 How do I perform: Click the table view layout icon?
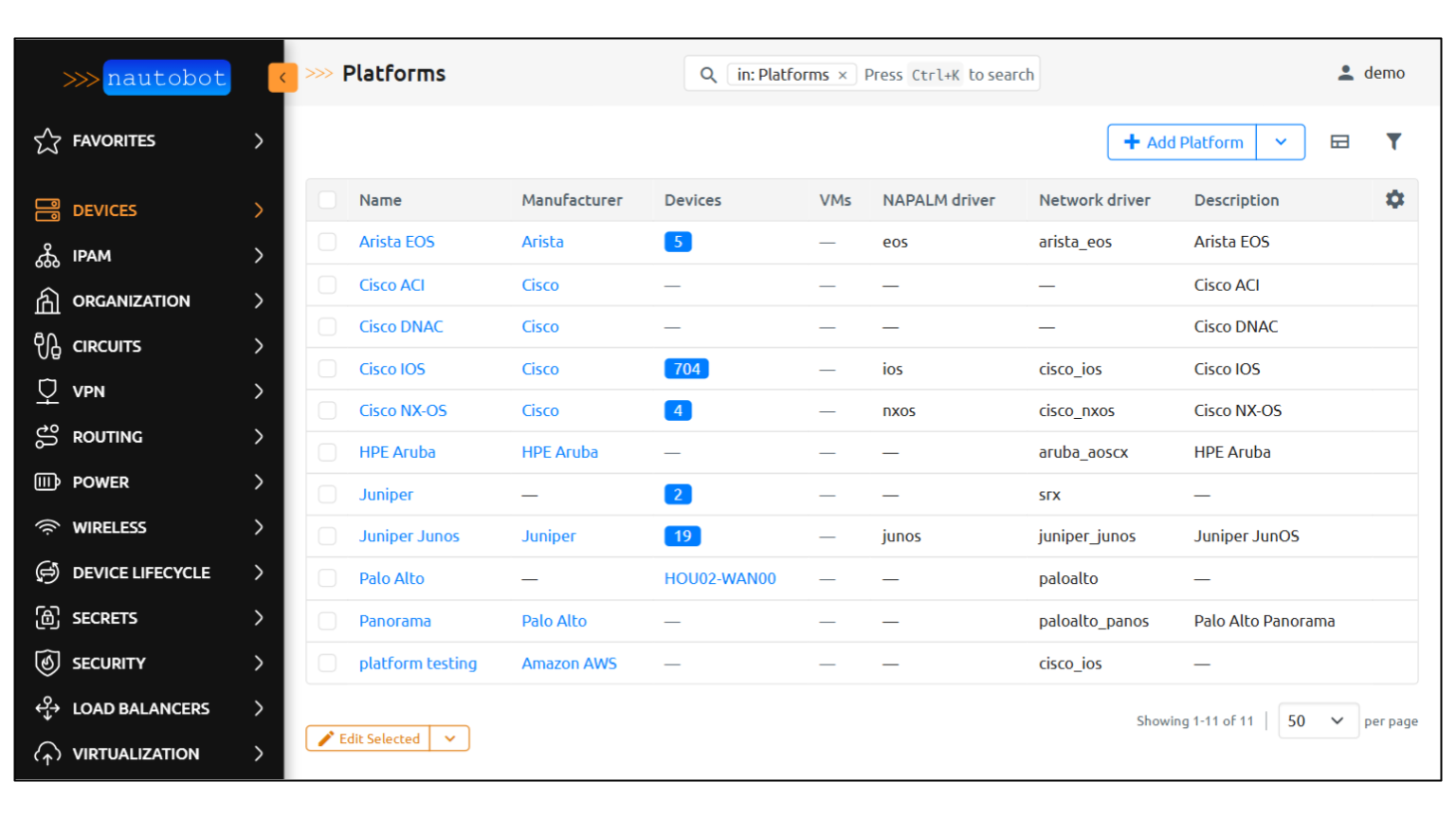click(x=1339, y=141)
